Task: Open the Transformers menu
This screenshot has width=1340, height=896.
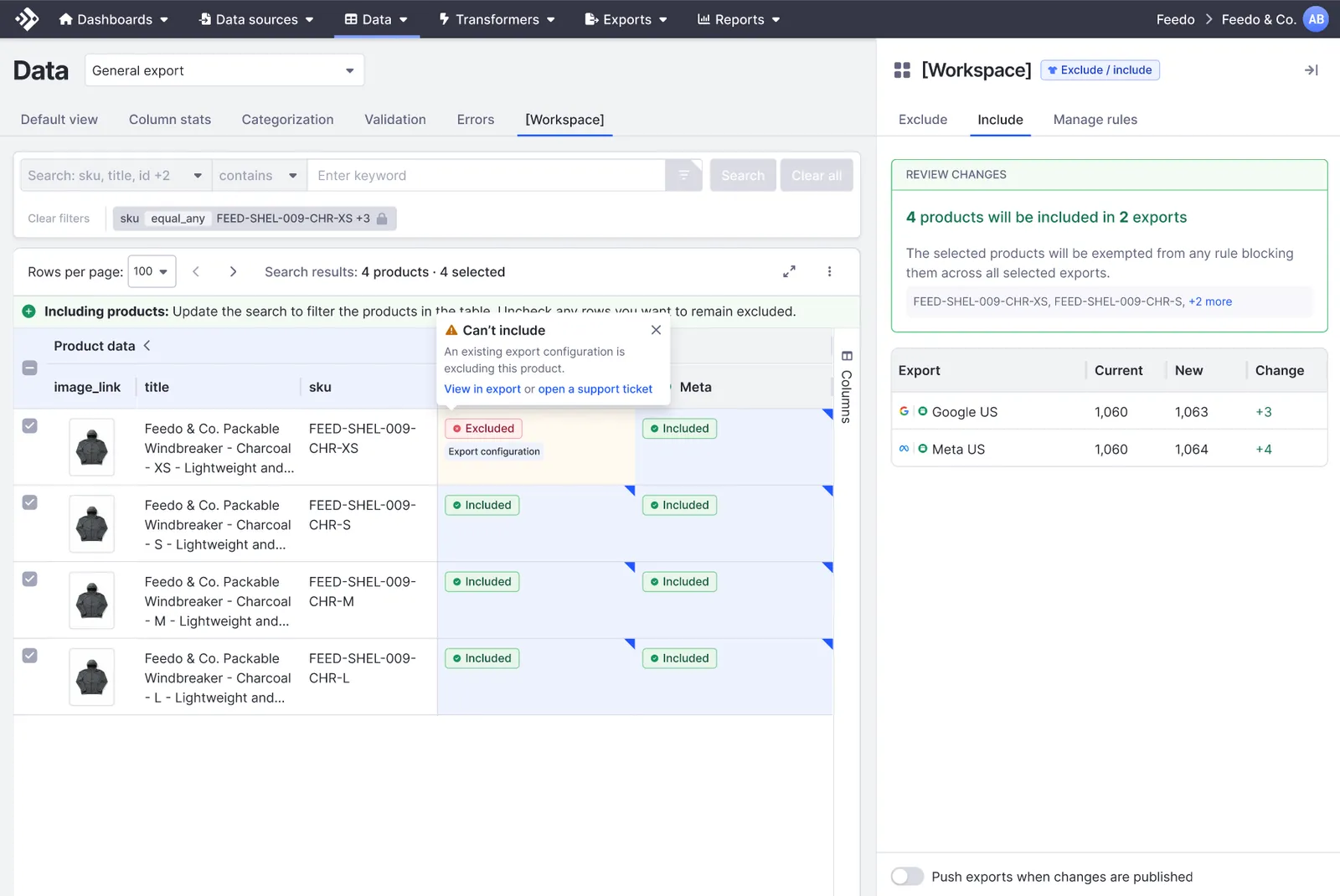Action: (x=497, y=19)
